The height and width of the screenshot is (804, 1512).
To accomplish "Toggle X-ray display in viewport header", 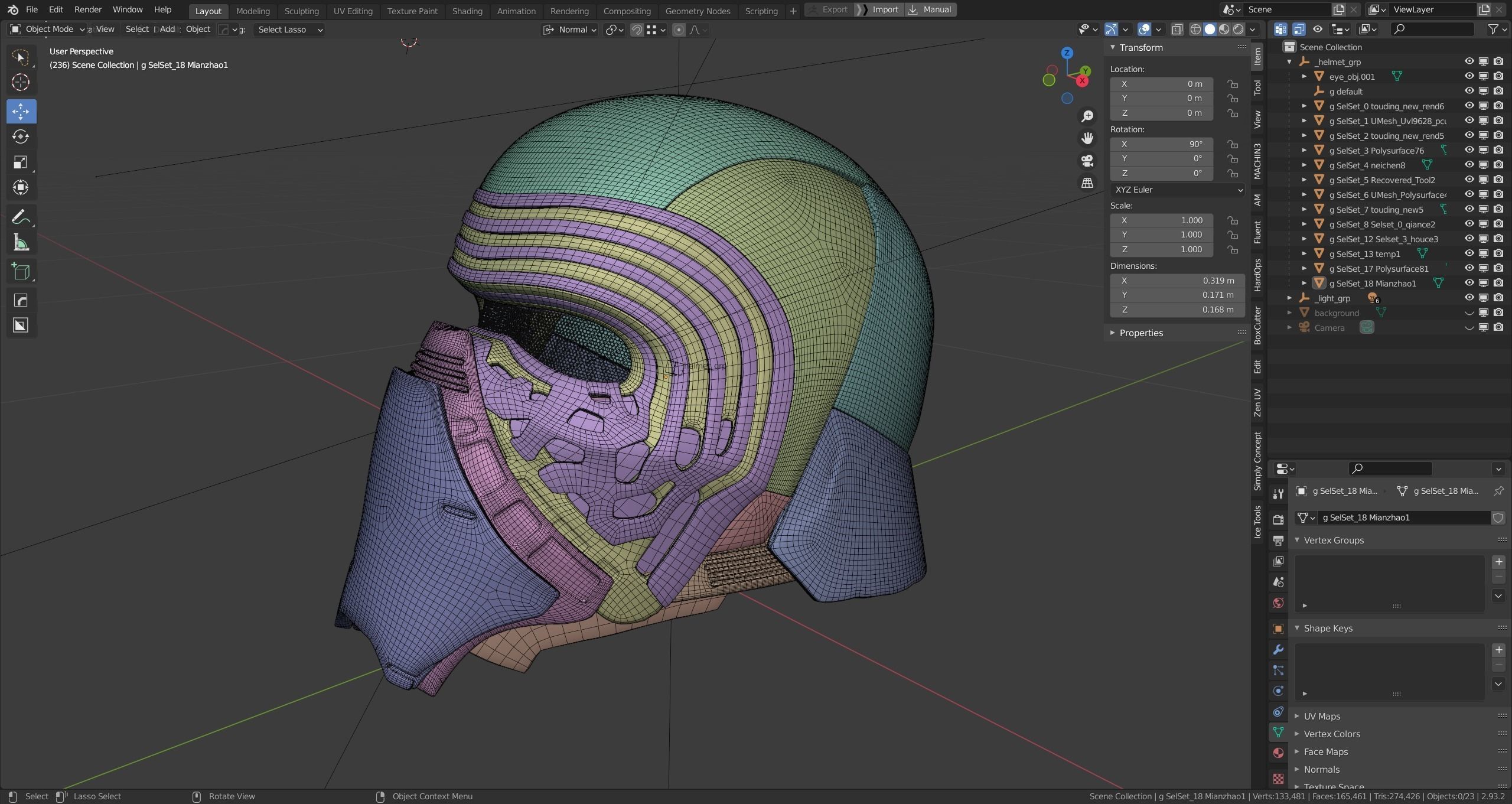I will tap(1177, 30).
